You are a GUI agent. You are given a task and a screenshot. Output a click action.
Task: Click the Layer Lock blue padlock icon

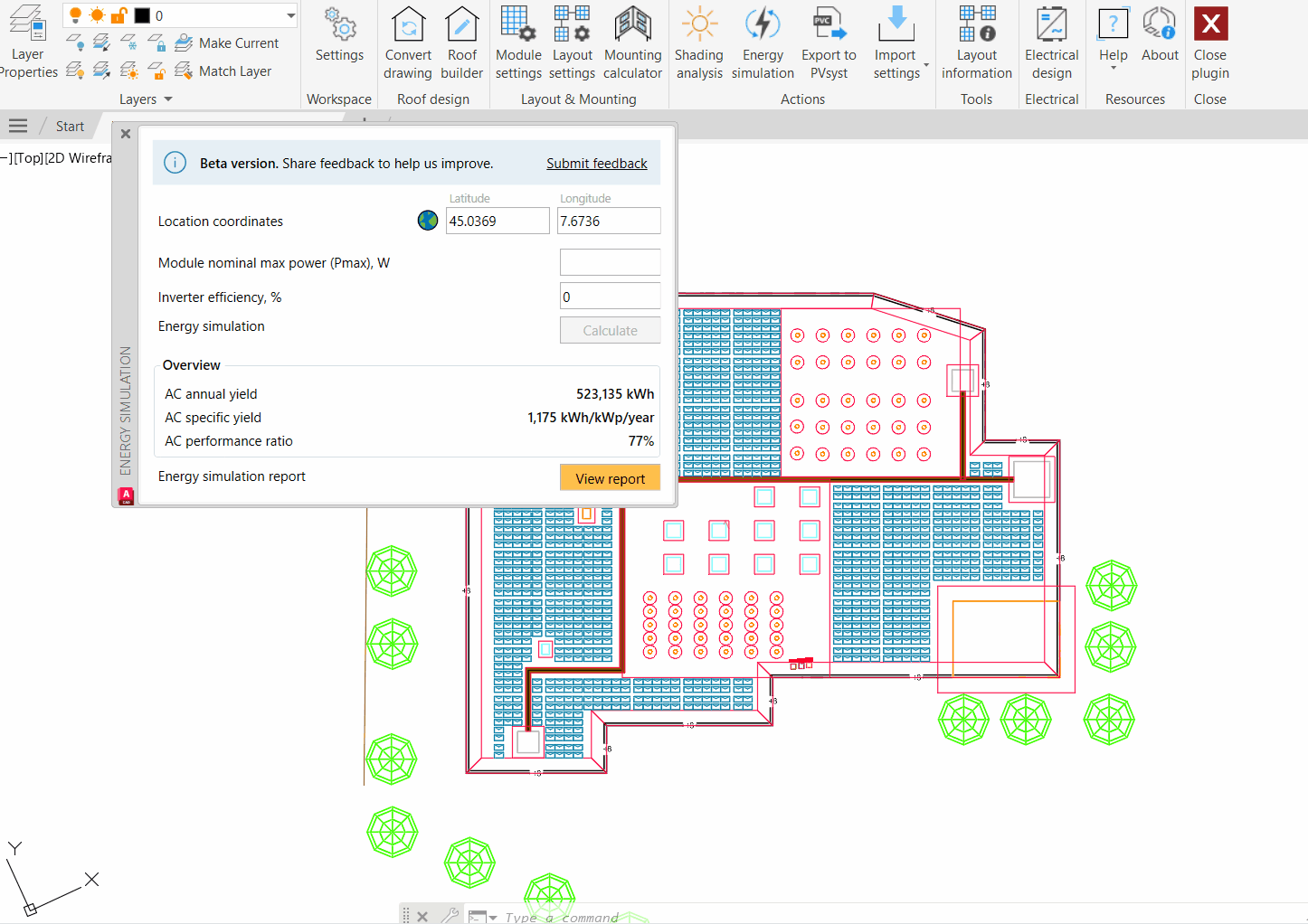pos(156,42)
